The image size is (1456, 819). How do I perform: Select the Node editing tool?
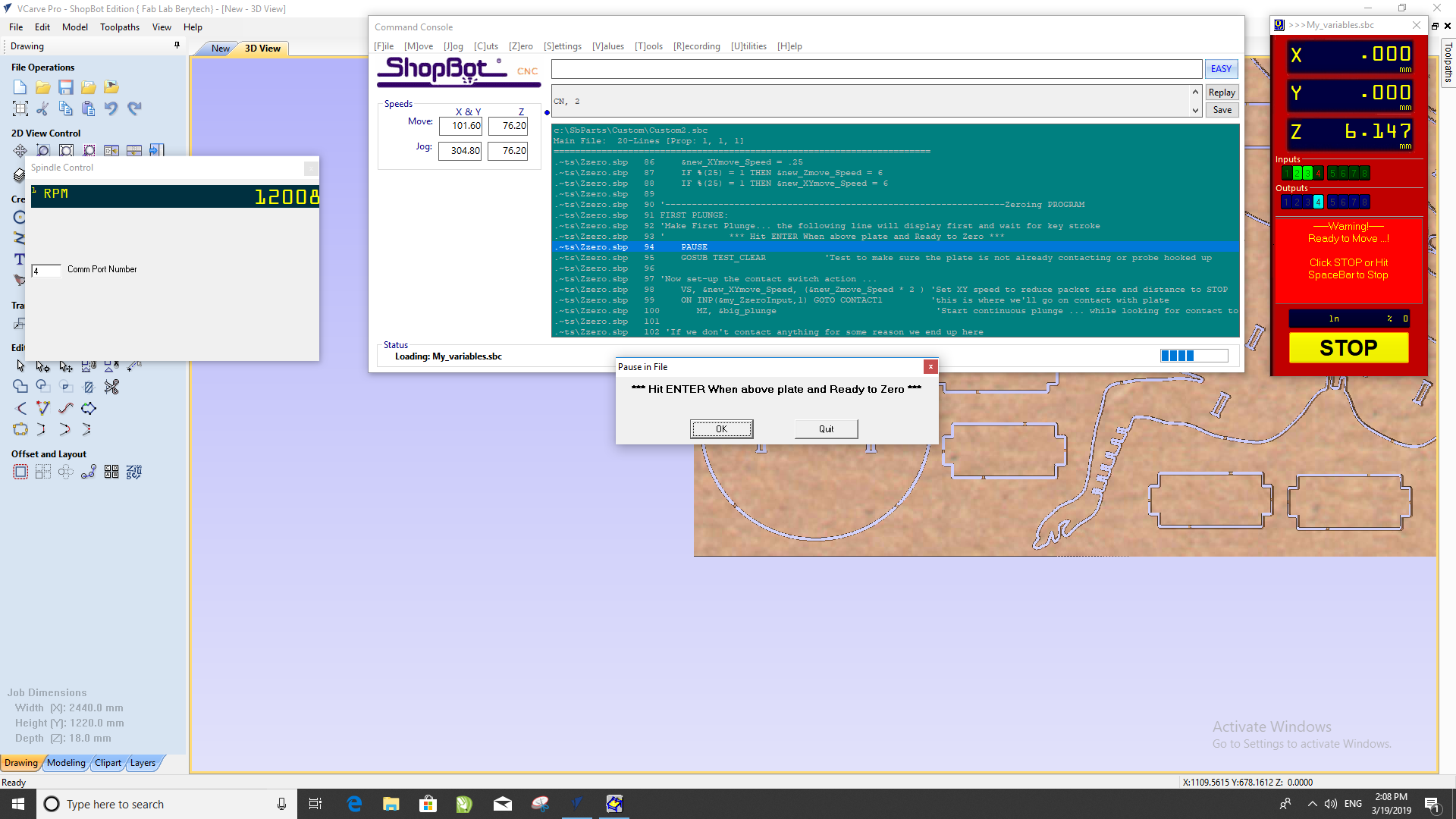43,366
